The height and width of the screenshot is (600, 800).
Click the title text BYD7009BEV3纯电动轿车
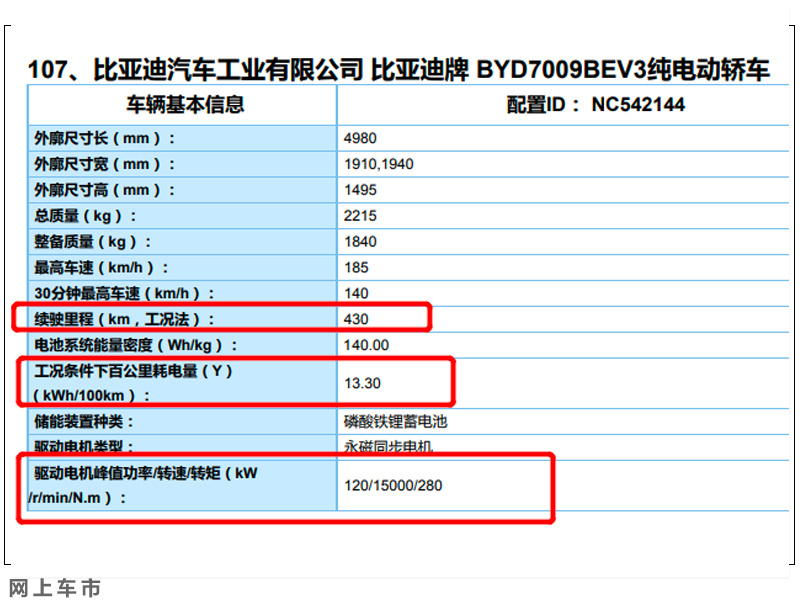622,70
